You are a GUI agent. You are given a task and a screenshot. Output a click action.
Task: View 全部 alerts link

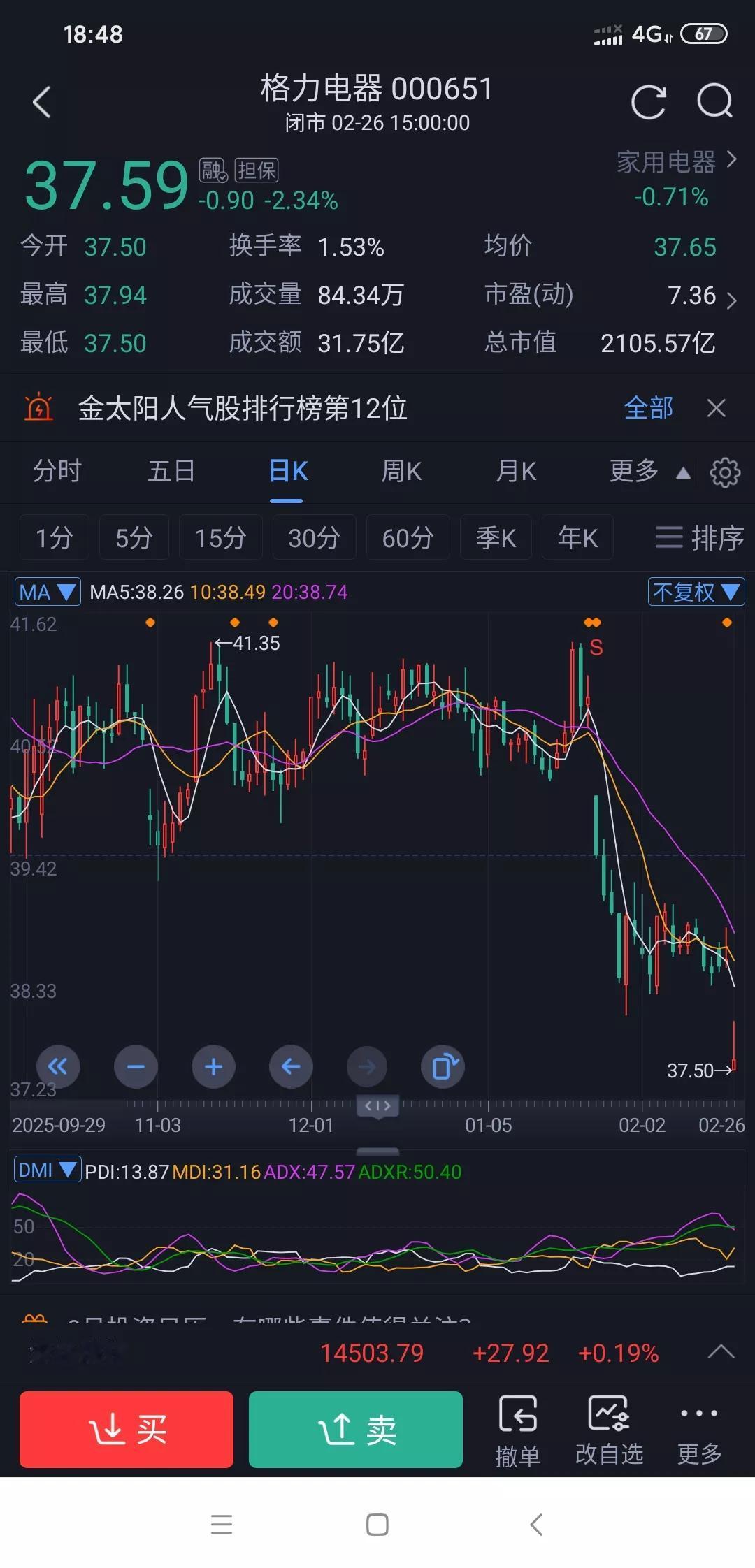648,408
